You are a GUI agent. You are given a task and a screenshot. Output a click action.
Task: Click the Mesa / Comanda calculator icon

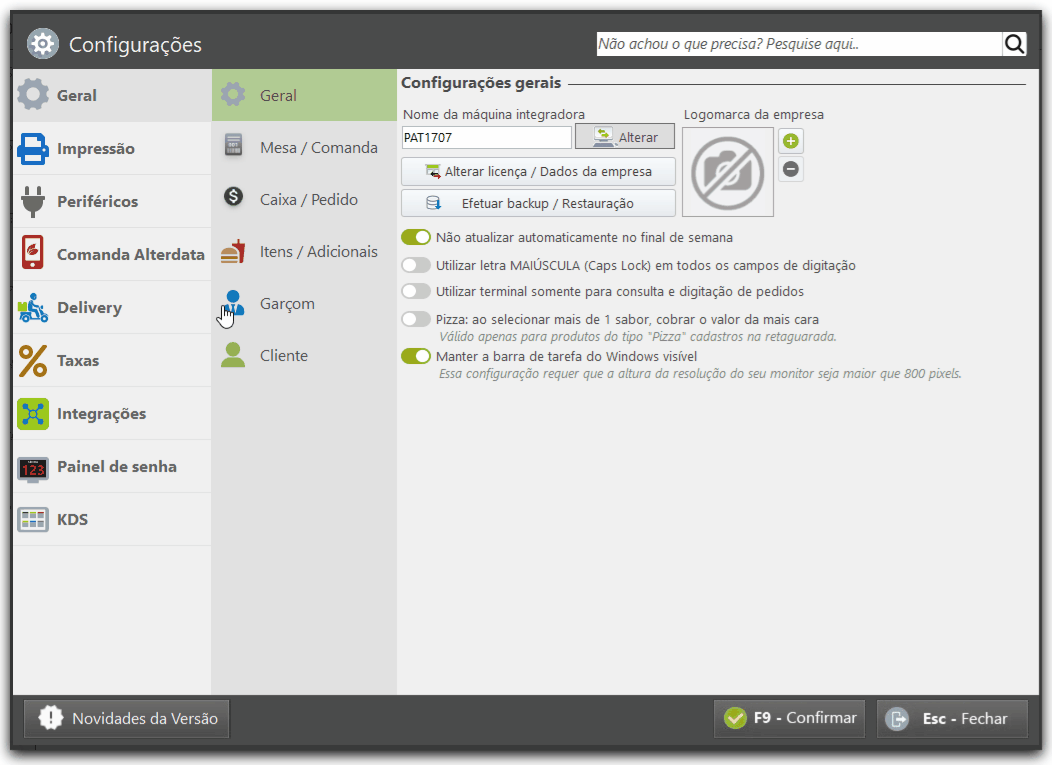point(233,145)
